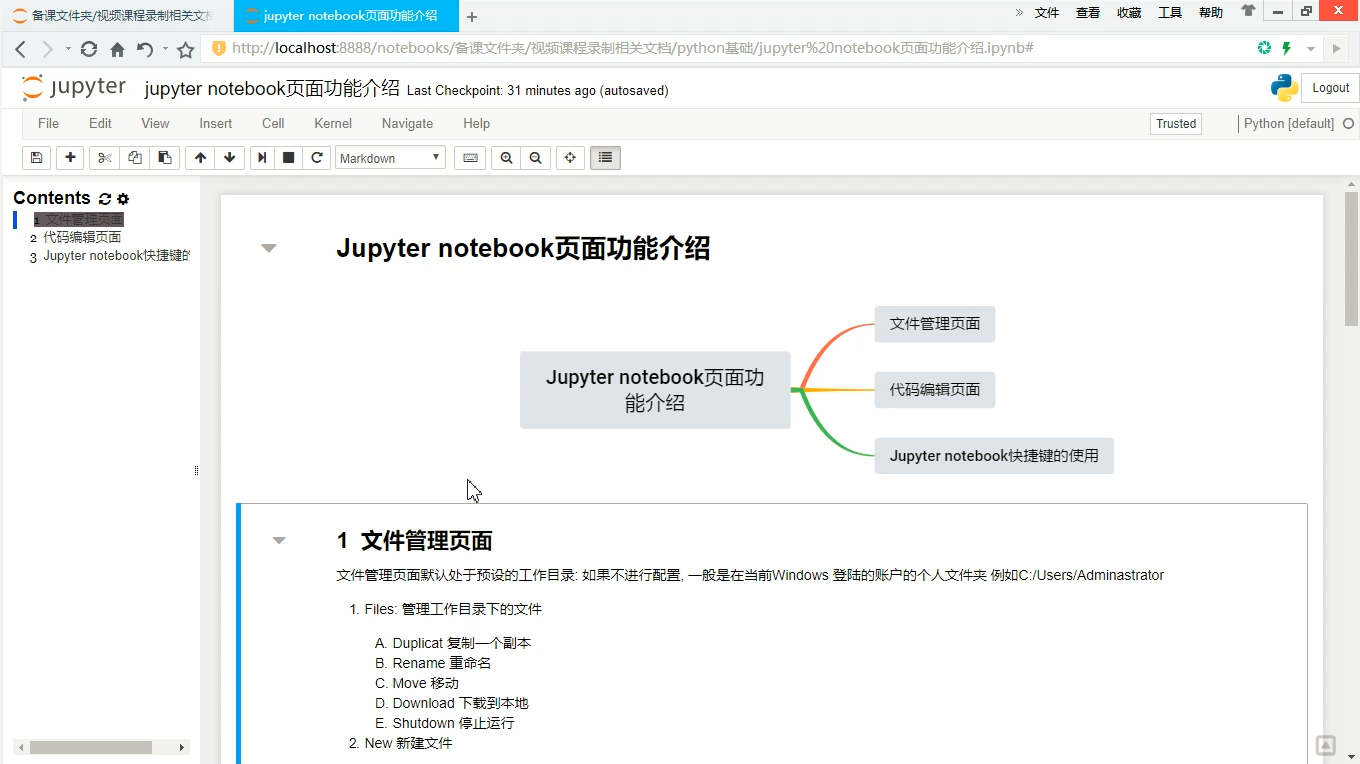Viewport: 1360px width, 764px height.
Task: Expand hidden browser menu chevrons
Action: (1019, 12)
